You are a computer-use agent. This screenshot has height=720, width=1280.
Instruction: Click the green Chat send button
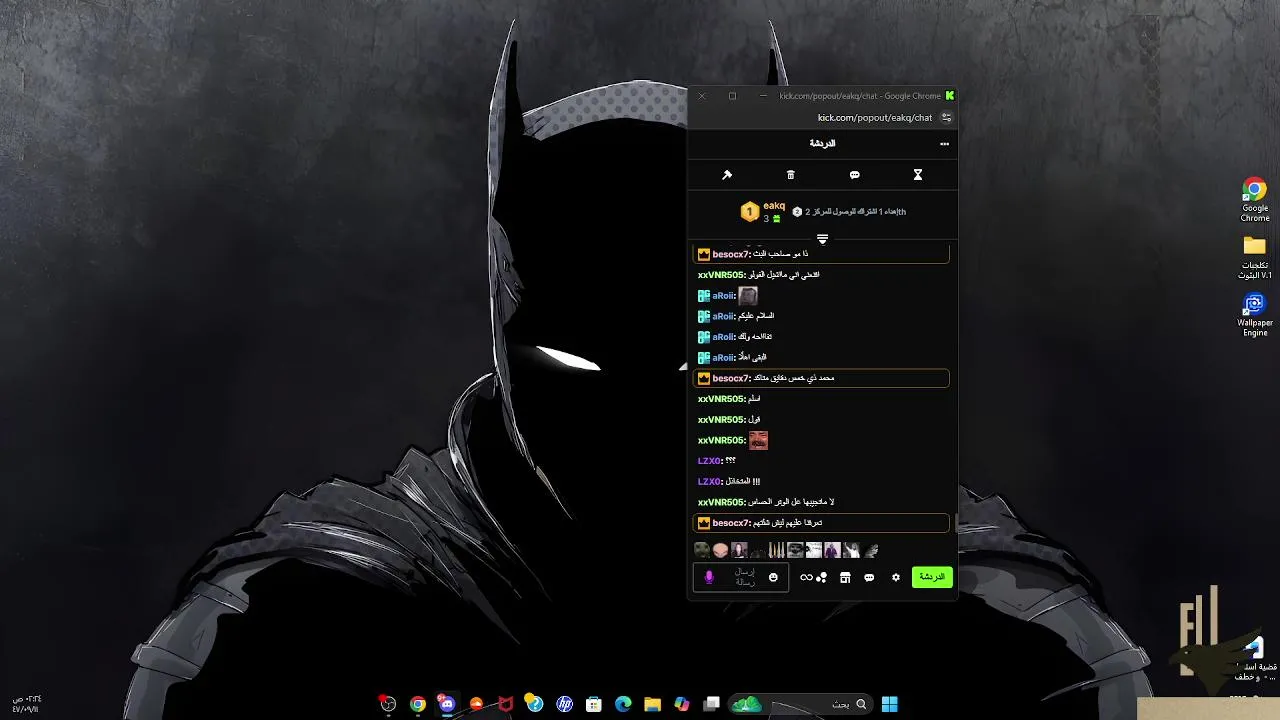(932, 577)
